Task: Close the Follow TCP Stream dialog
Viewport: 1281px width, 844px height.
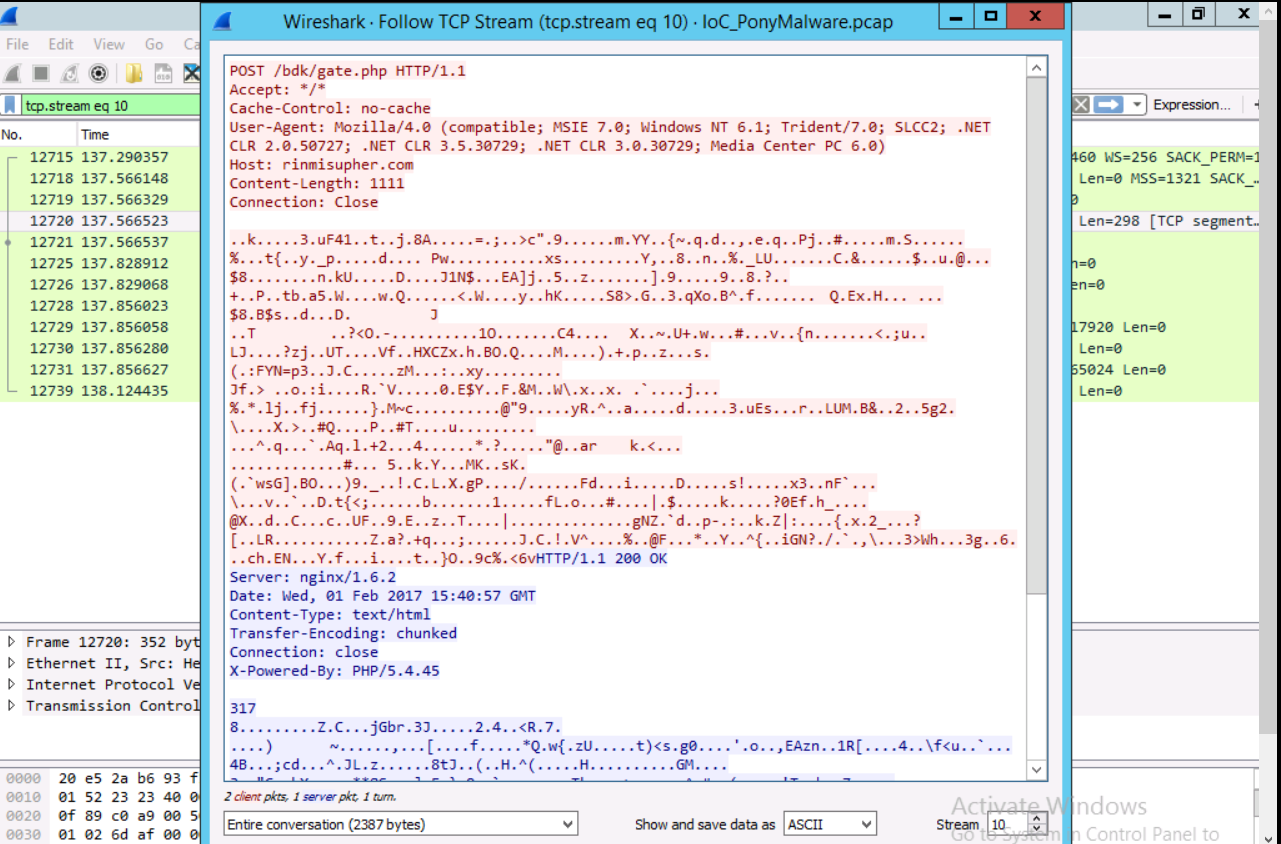Action: coord(1036,18)
